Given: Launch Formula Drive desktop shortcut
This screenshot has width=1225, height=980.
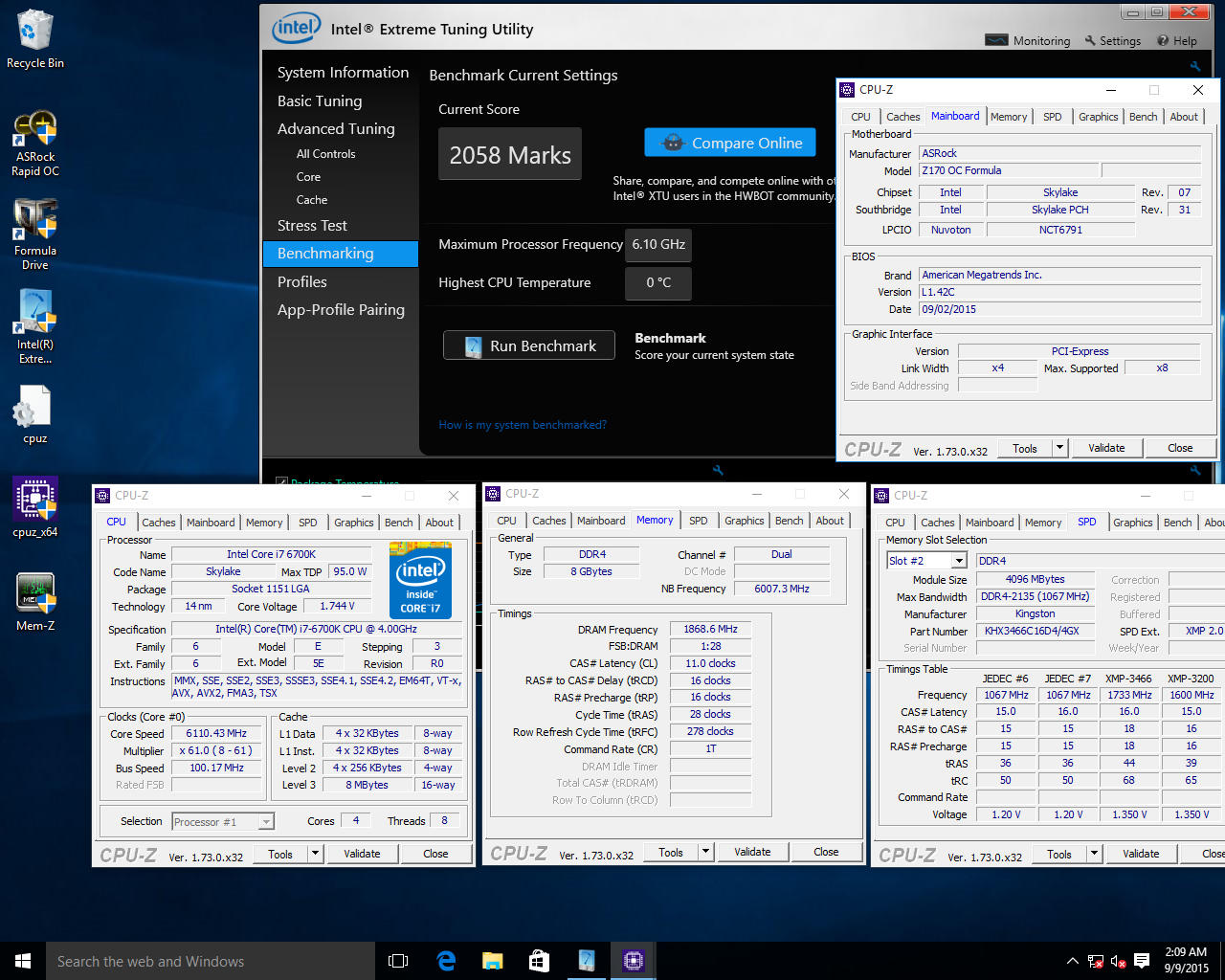Looking at the screenshot, I should pos(35,235).
